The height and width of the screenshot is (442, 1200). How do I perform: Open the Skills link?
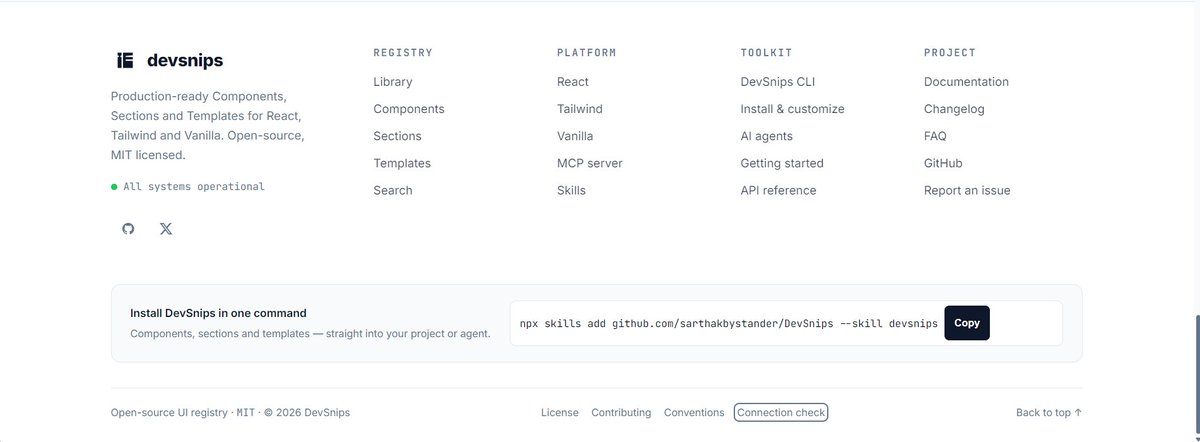click(572, 190)
